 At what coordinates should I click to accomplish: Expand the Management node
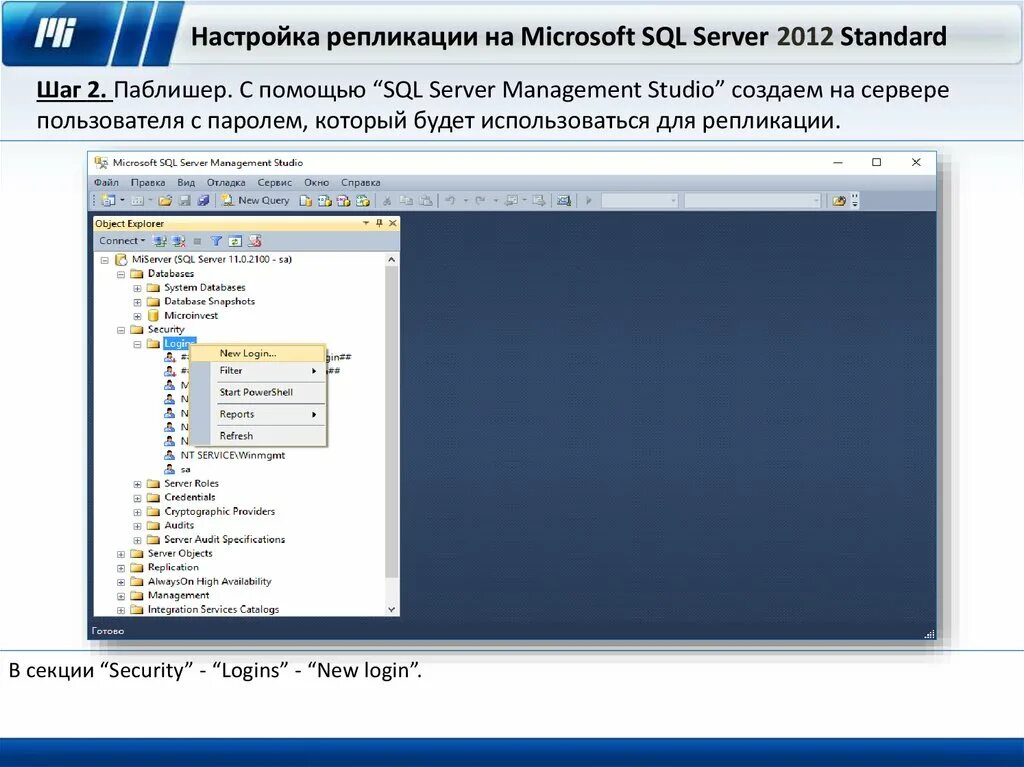pos(121,596)
